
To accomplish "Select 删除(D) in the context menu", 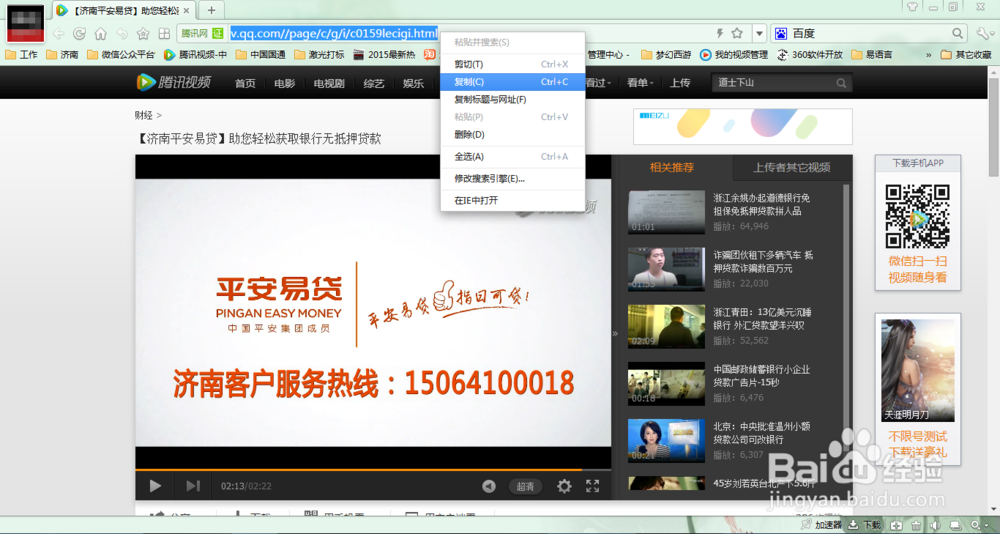I will 512,135.
